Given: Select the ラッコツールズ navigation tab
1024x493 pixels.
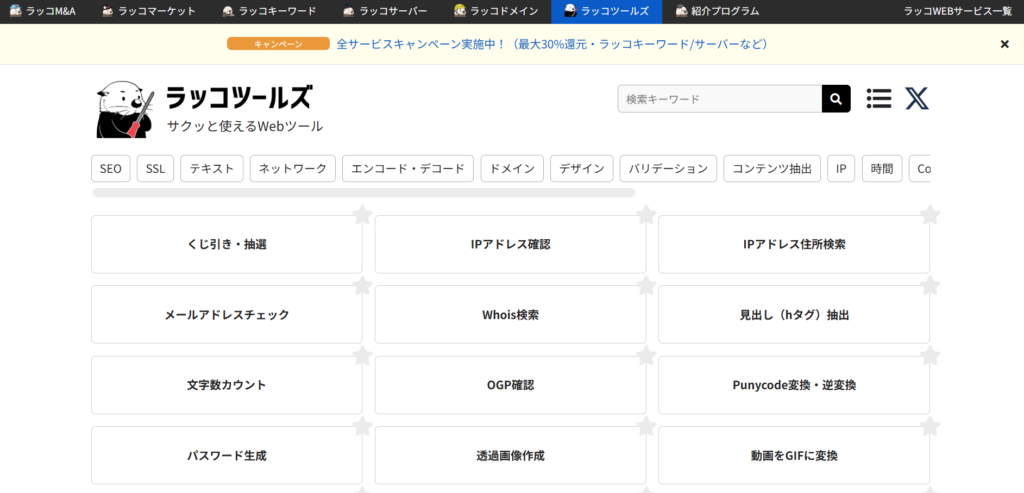Looking at the screenshot, I should click(x=606, y=11).
